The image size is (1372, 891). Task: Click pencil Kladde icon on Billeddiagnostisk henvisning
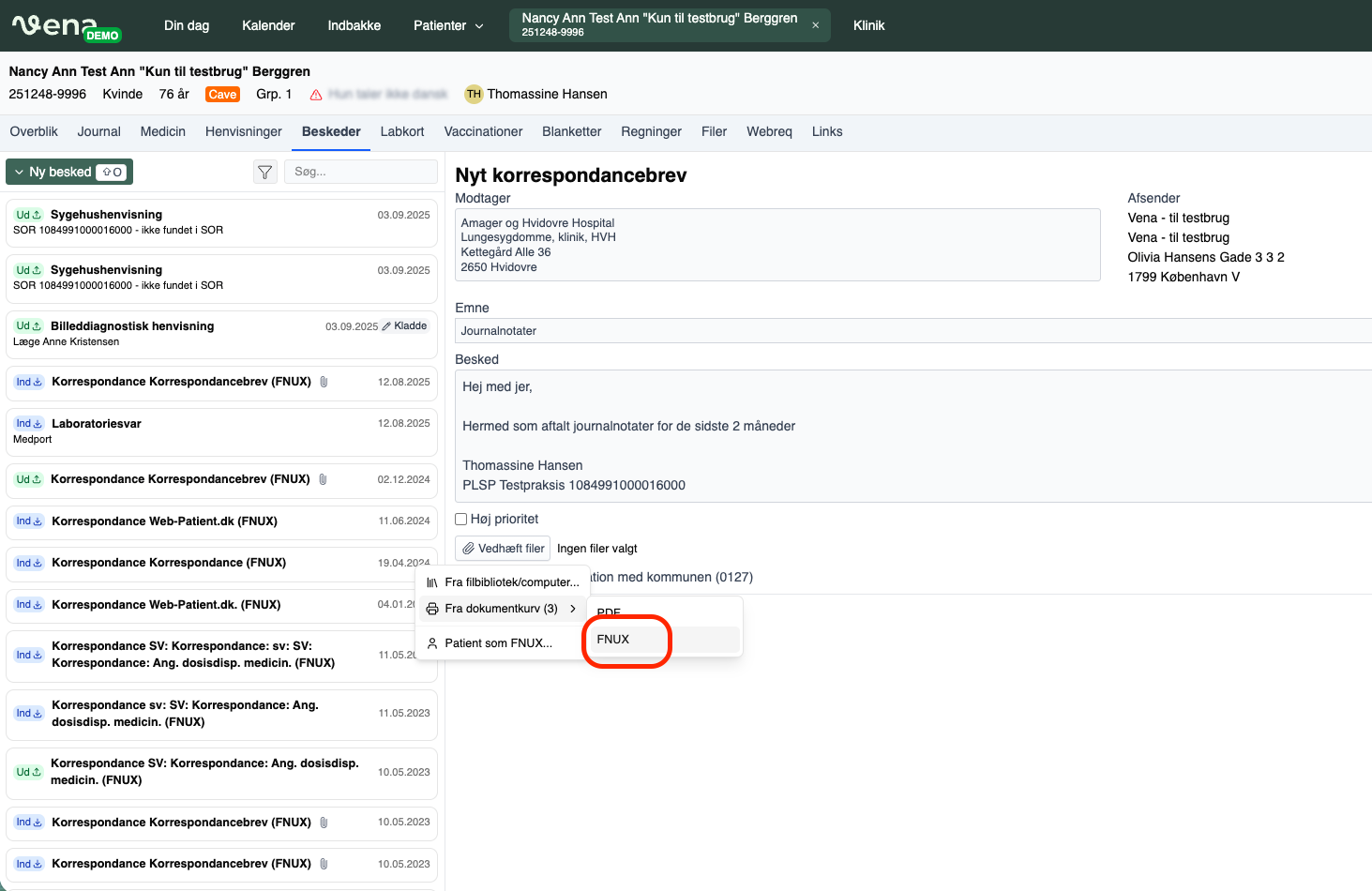tap(386, 326)
